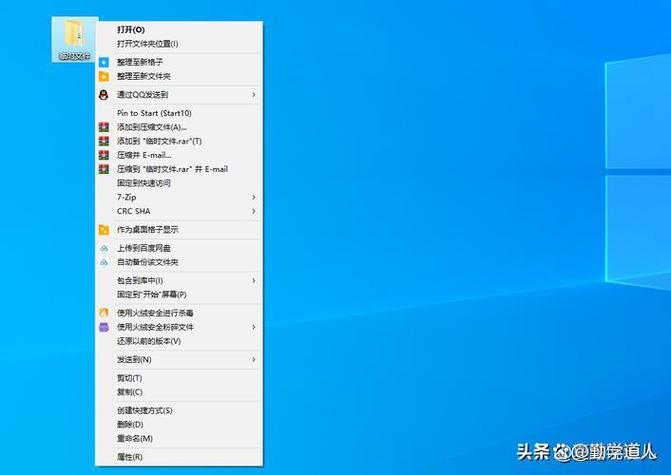Screen dimensions: 671x475
Task: Select the 临时文件 folder icon on desktop
Action: click(x=75, y=39)
